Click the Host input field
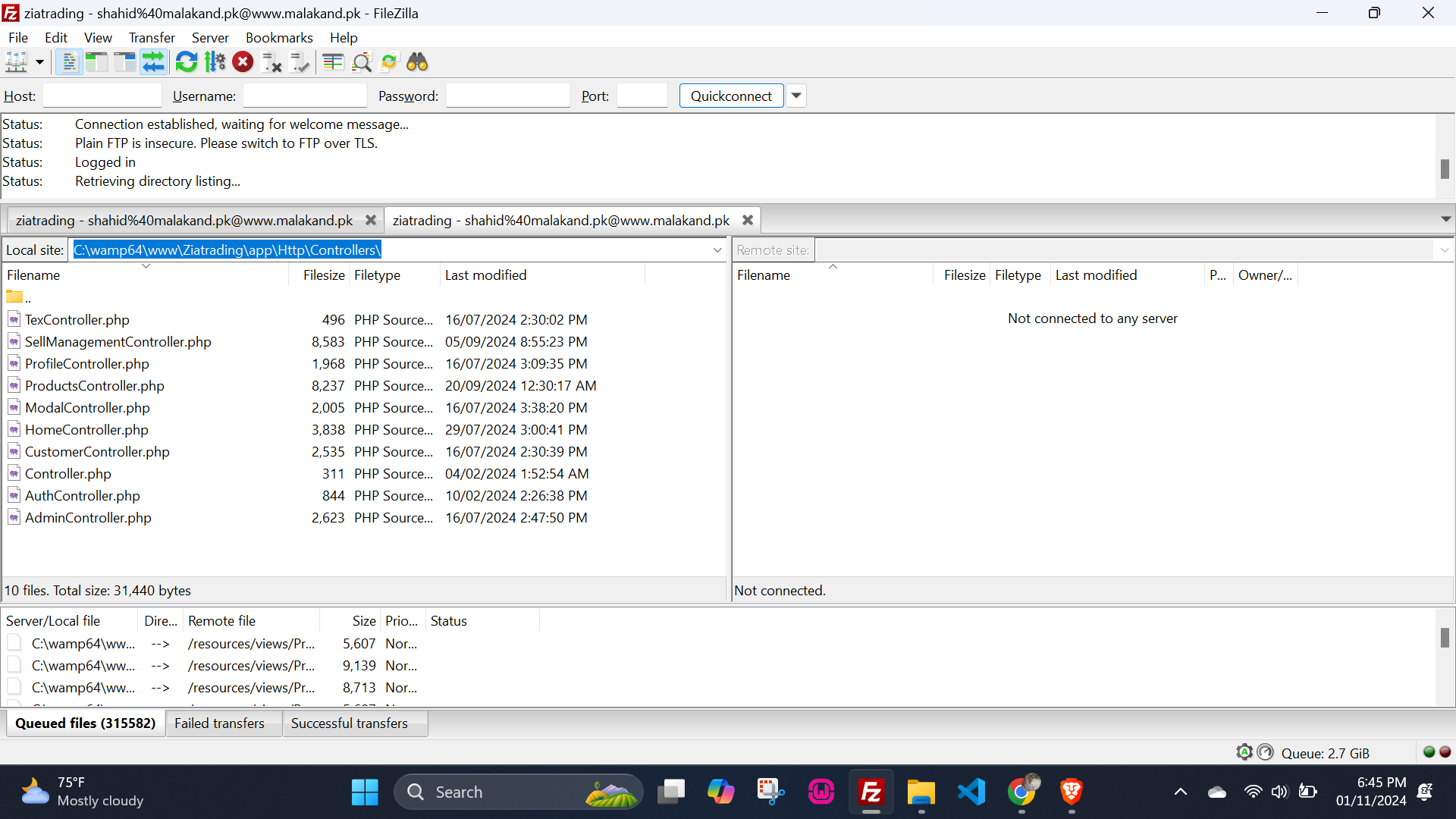Image resolution: width=1456 pixels, height=819 pixels. pos(102,96)
